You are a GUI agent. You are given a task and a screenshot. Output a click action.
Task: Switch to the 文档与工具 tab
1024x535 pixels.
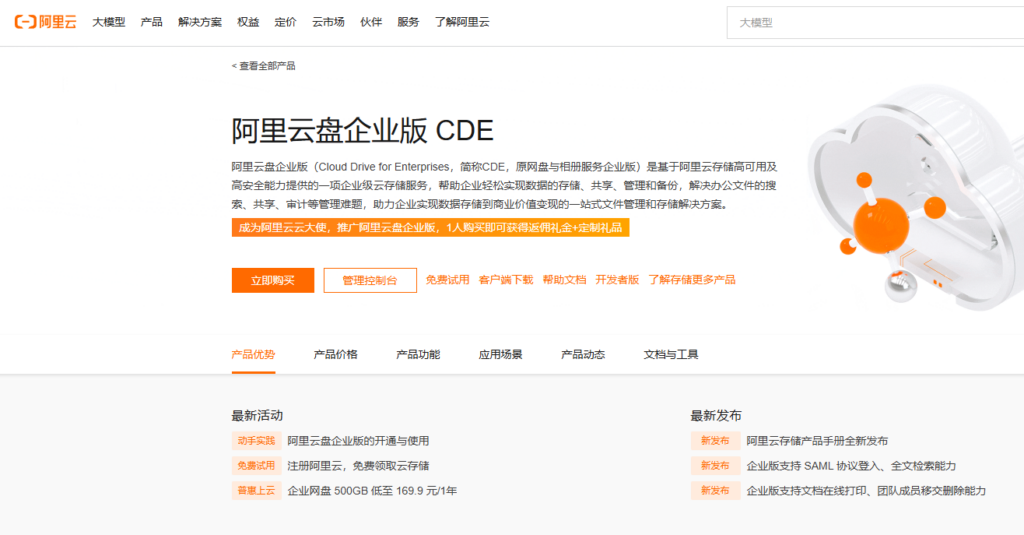click(x=671, y=355)
